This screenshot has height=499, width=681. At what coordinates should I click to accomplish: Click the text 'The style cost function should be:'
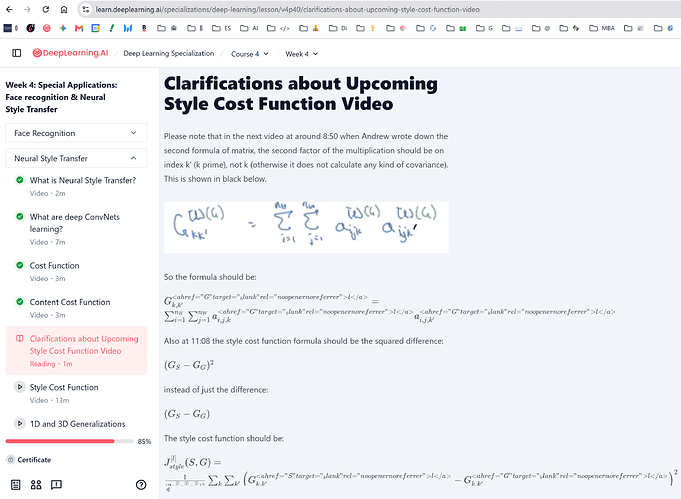224,439
